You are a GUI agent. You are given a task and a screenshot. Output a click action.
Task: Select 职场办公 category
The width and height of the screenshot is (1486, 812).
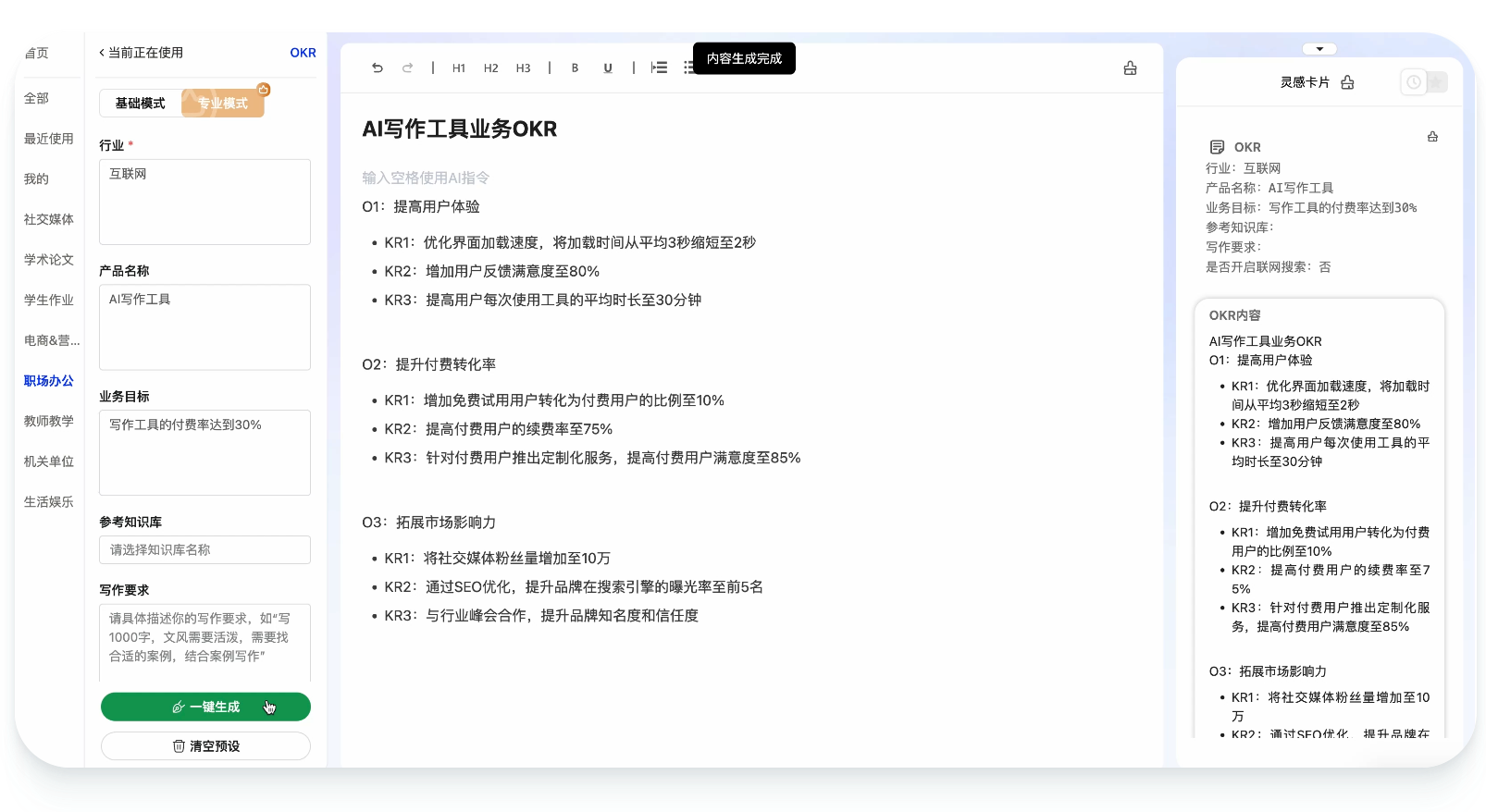[48, 381]
